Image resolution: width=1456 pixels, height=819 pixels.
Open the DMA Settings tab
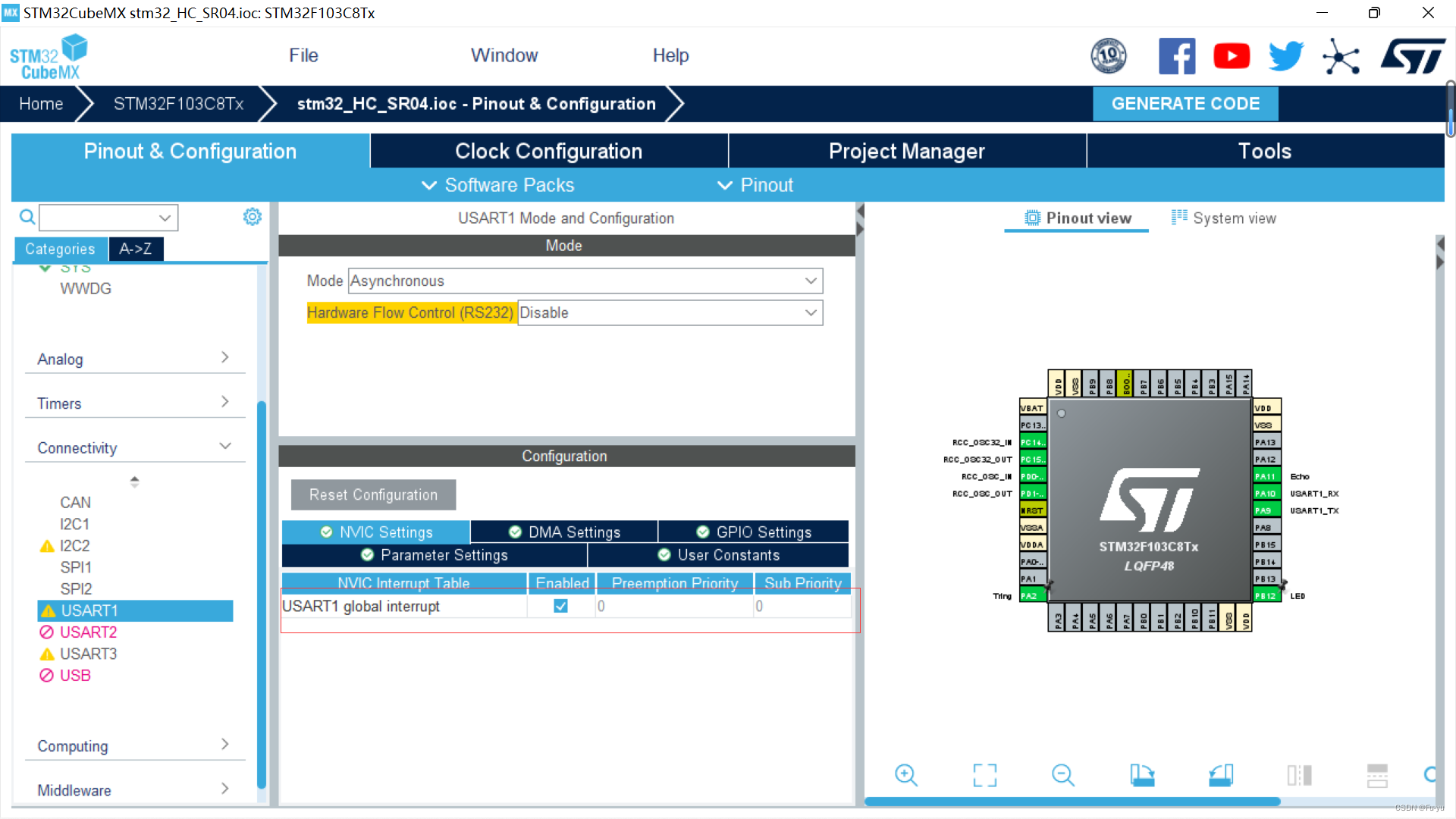[564, 532]
